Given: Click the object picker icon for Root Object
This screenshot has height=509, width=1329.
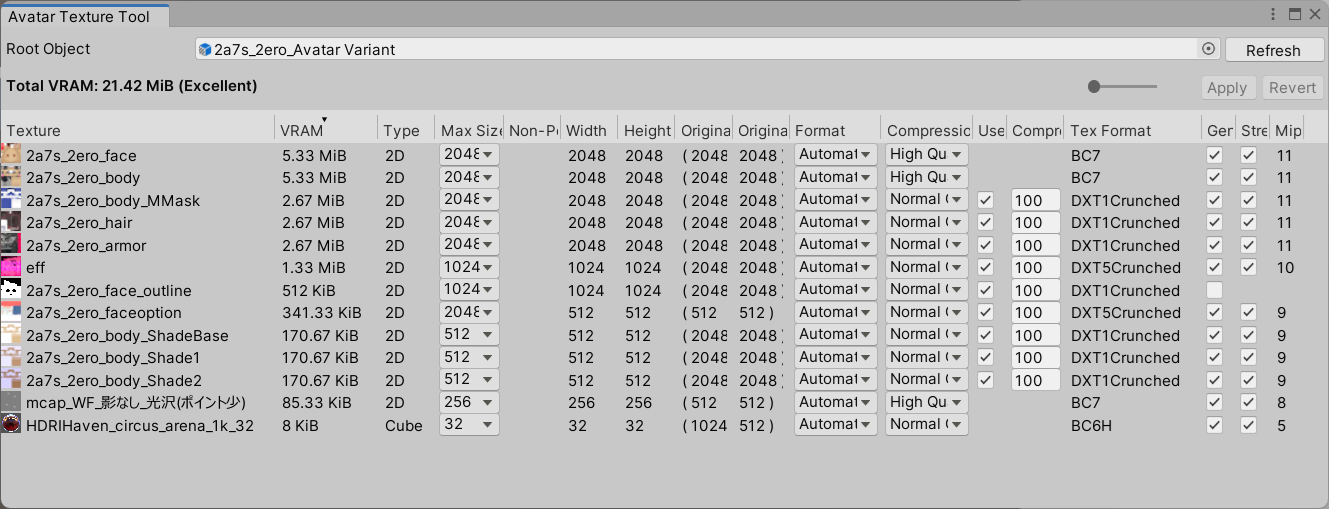Looking at the screenshot, I should click(x=1207, y=49).
